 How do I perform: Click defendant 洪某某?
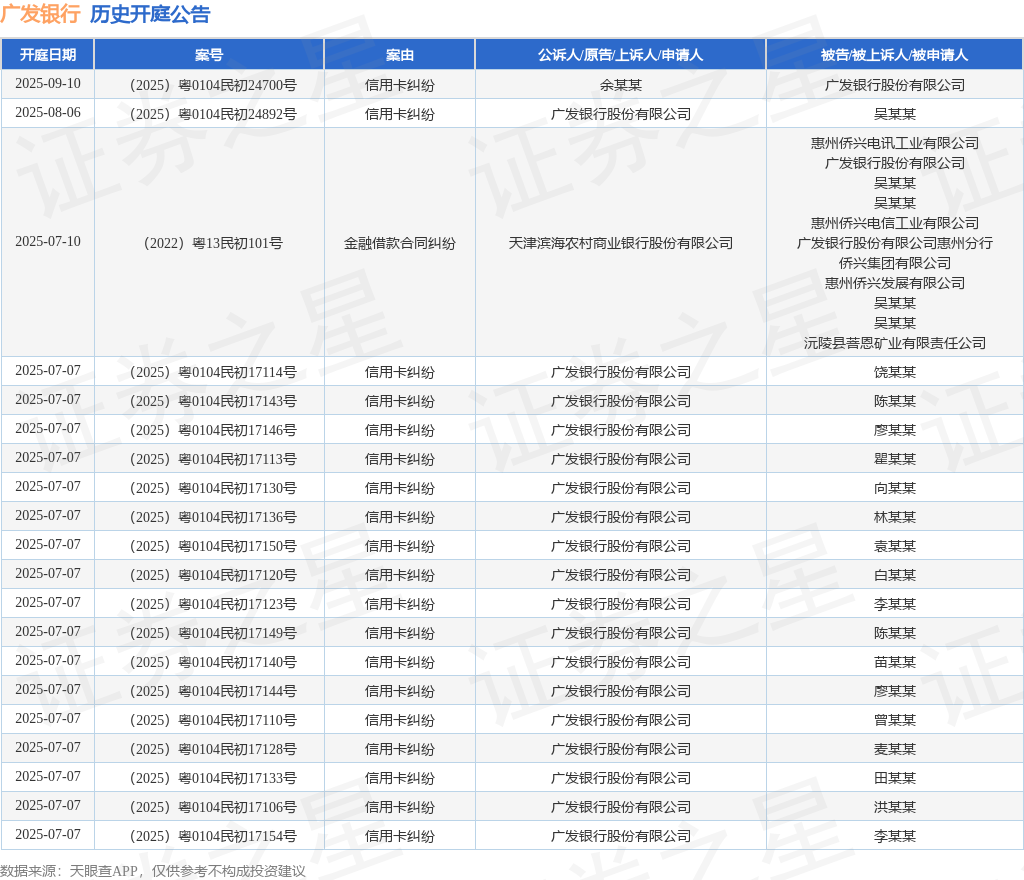click(x=895, y=807)
